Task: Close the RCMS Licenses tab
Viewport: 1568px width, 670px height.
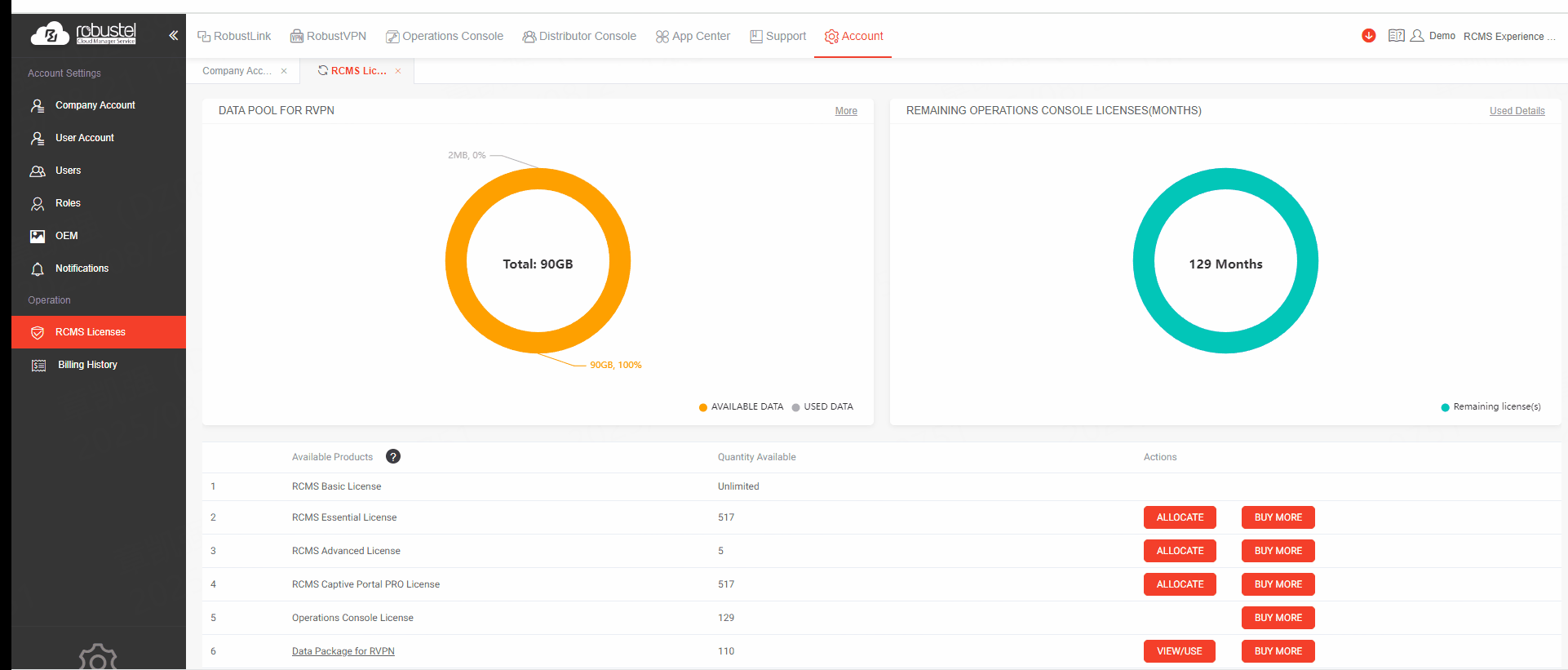Action: coord(398,71)
